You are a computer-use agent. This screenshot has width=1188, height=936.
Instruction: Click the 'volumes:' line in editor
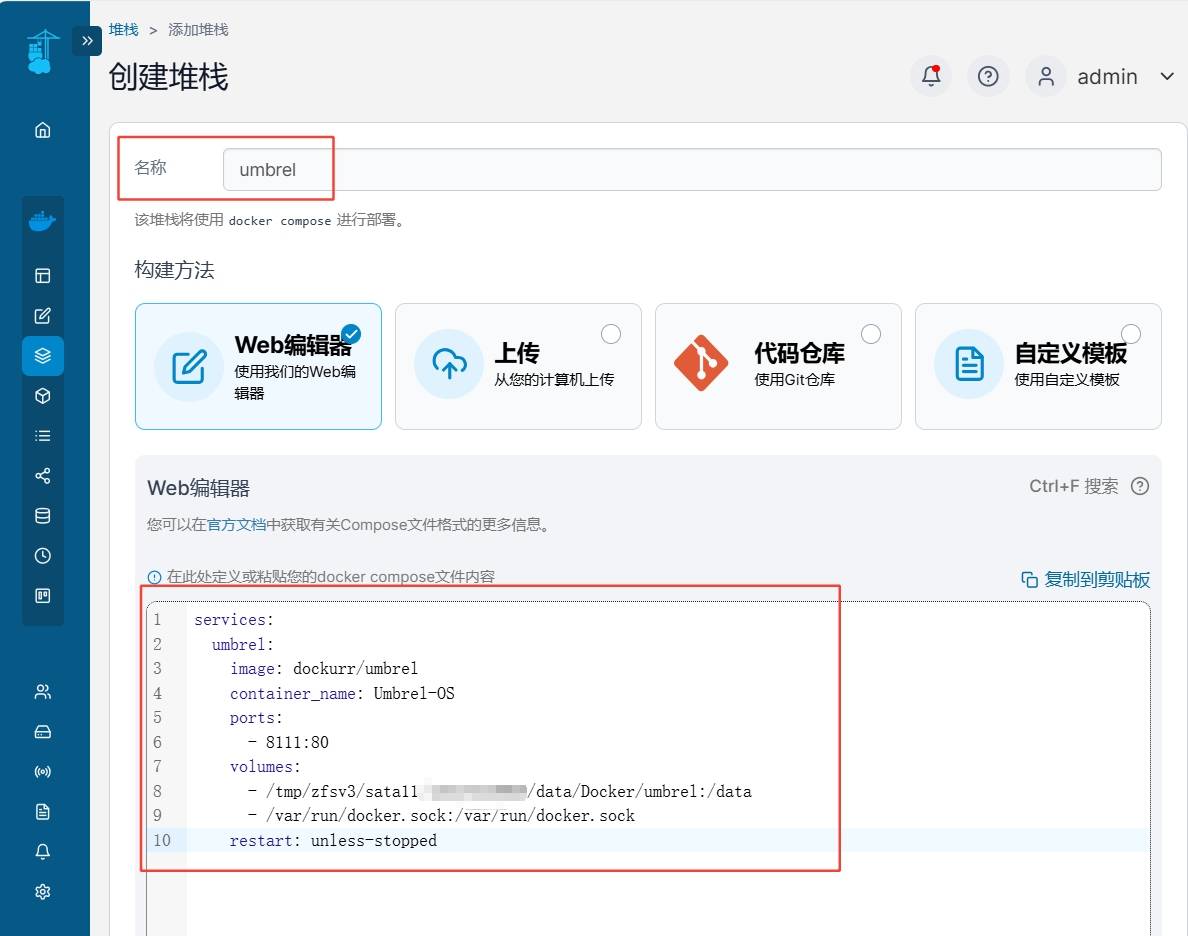[265, 766]
